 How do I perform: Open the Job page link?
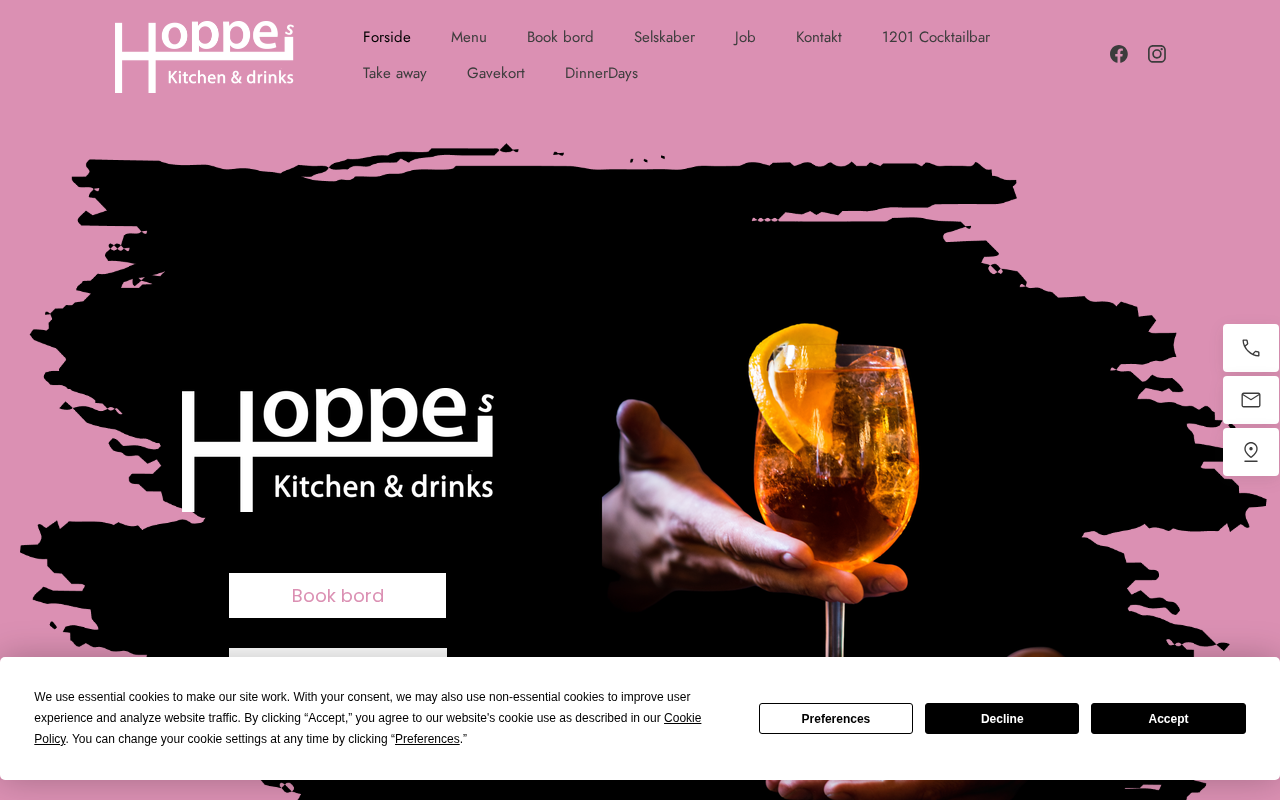[x=745, y=37]
